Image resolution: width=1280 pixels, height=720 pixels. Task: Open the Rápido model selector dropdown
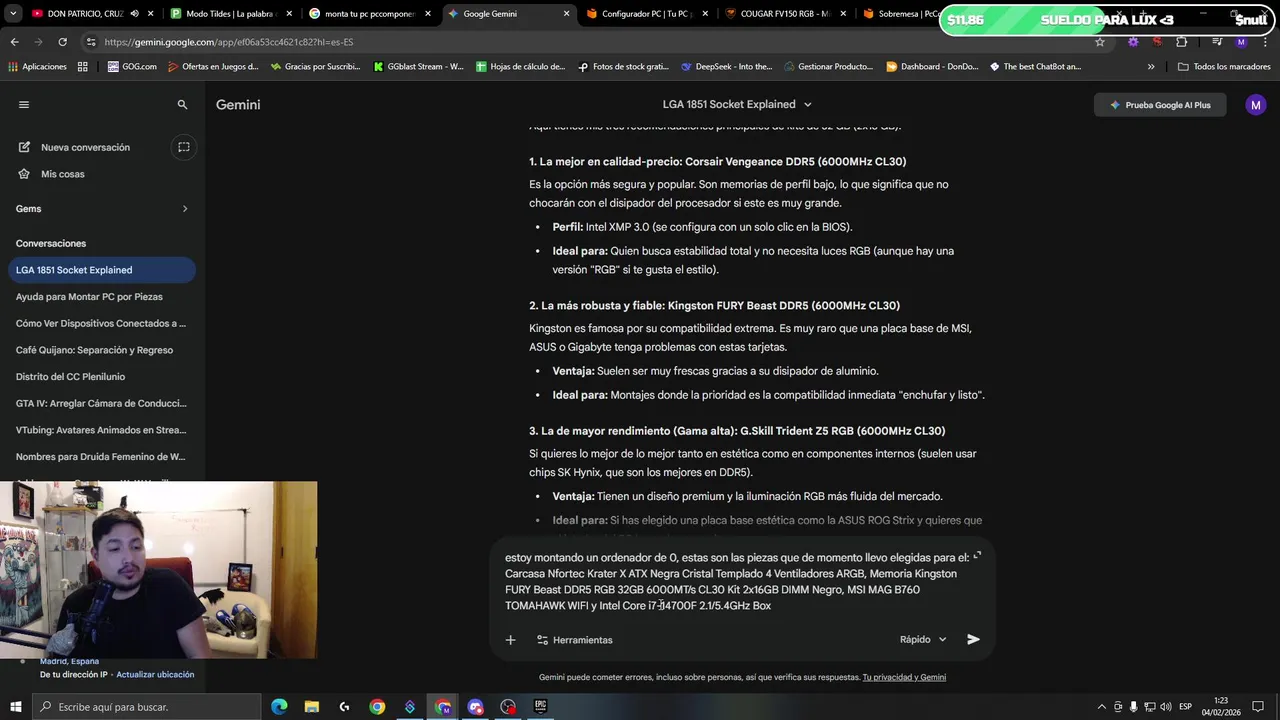pyautogui.click(x=922, y=639)
